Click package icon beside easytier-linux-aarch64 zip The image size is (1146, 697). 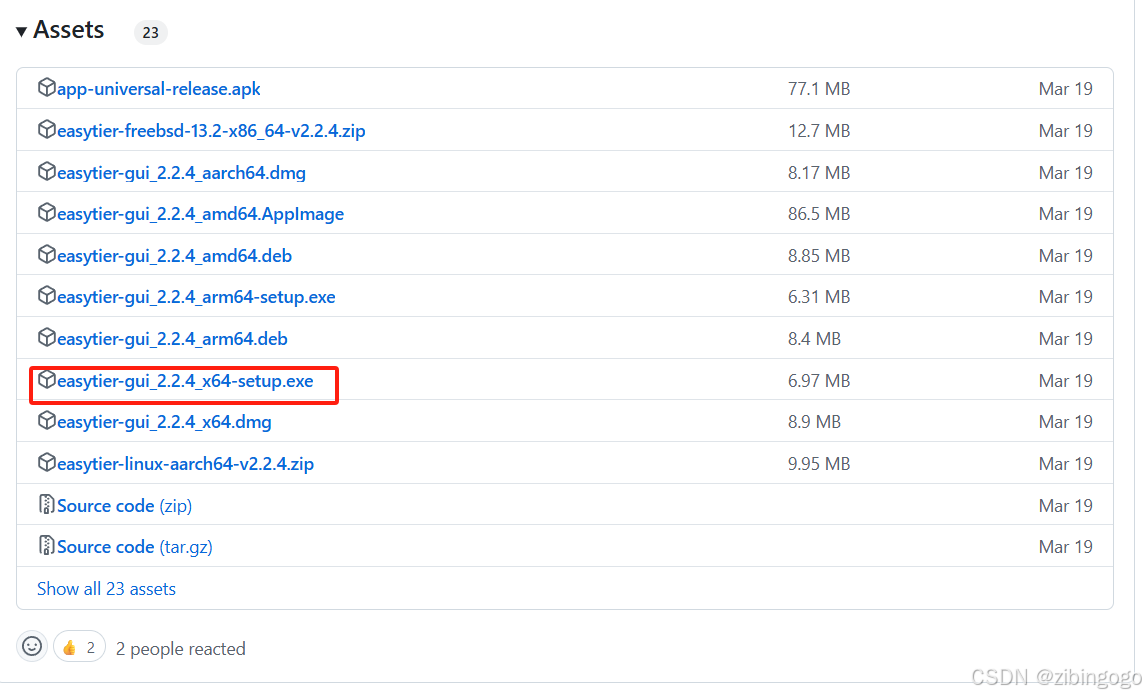click(x=46, y=462)
